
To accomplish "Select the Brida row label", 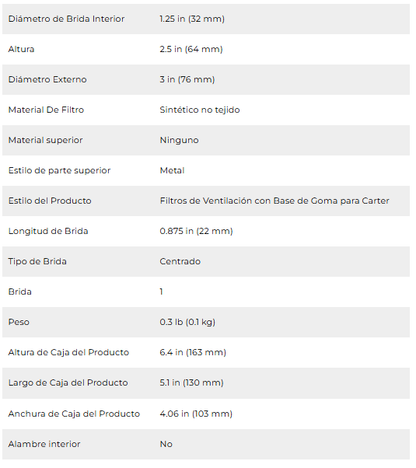I will [x=20, y=292].
